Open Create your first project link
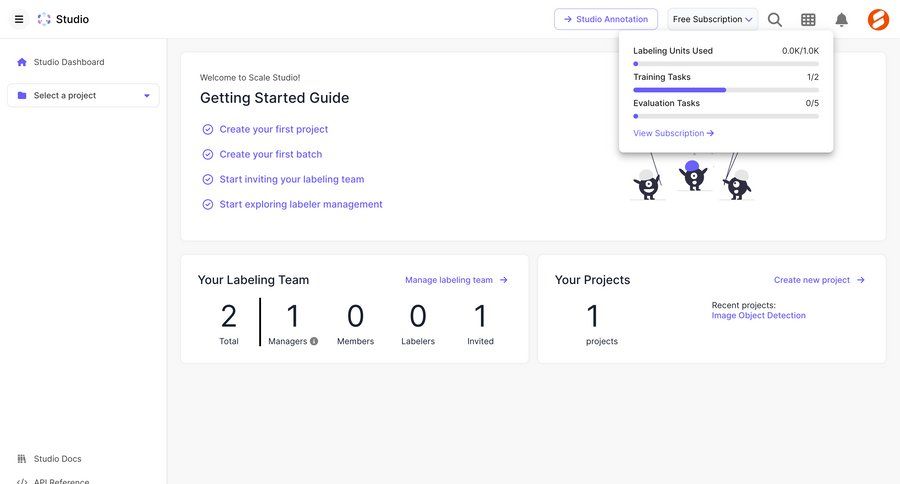The width and height of the screenshot is (900, 484). point(273,130)
